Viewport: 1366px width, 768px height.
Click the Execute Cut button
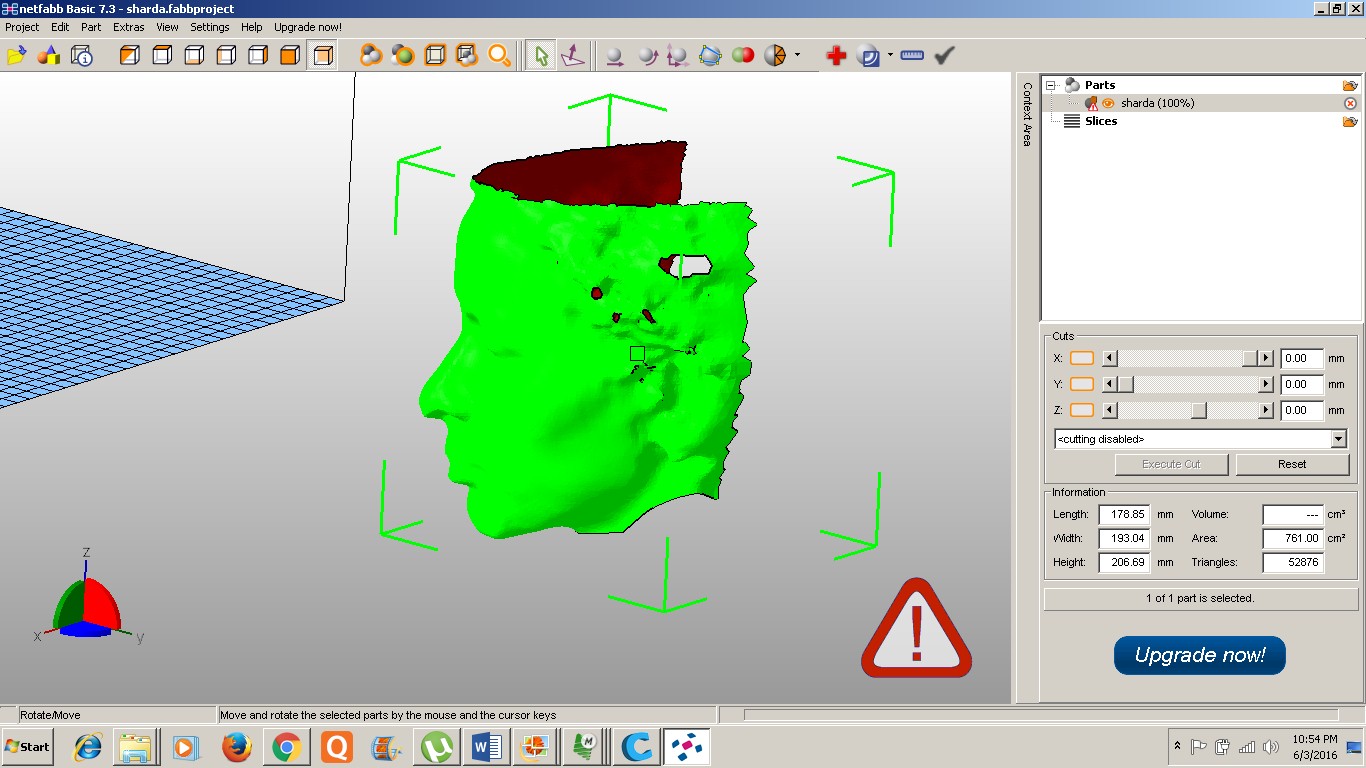coord(1171,464)
